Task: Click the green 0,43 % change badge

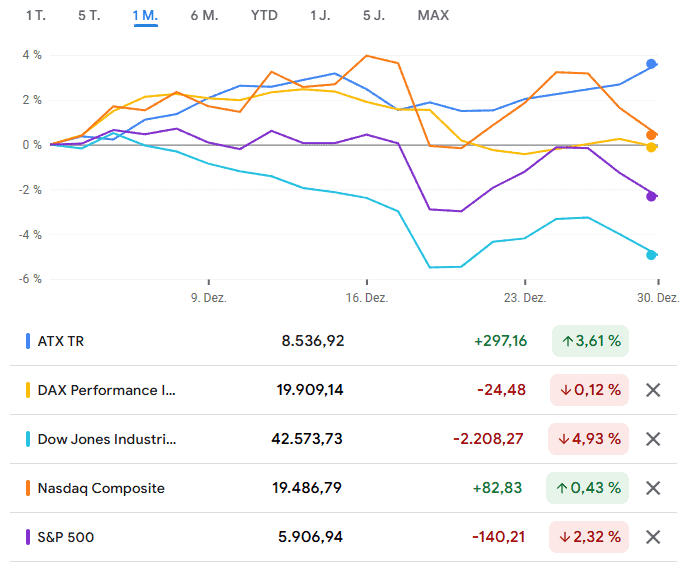Action: pyautogui.click(x=587, y=488)
